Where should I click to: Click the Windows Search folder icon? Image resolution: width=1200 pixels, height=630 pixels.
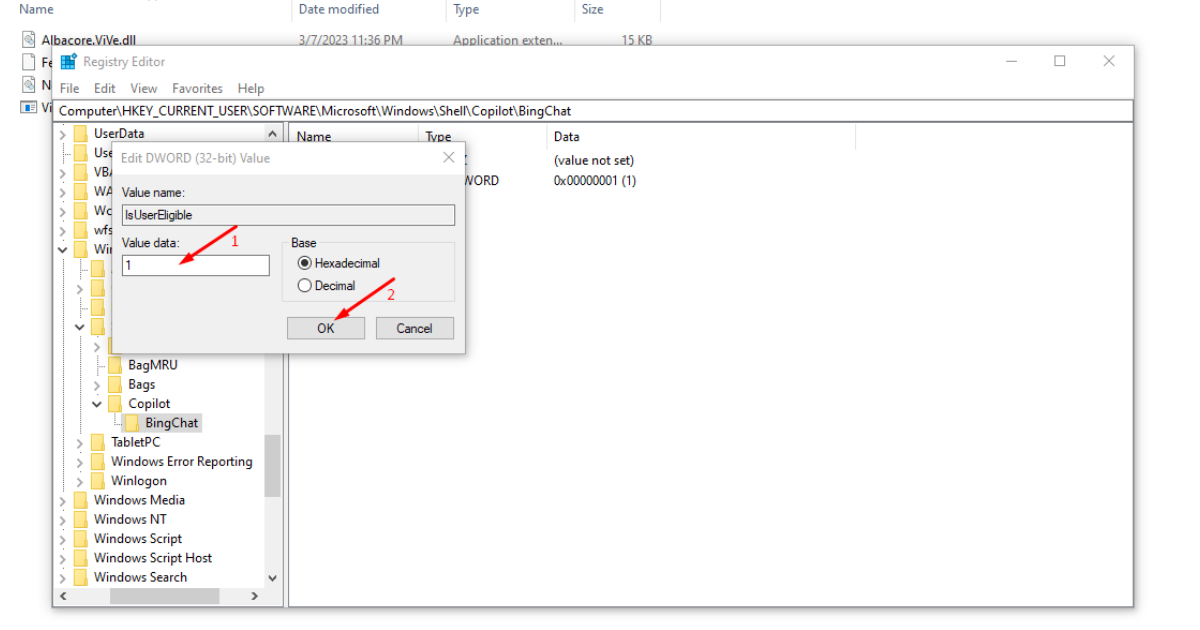pos(80,577)
